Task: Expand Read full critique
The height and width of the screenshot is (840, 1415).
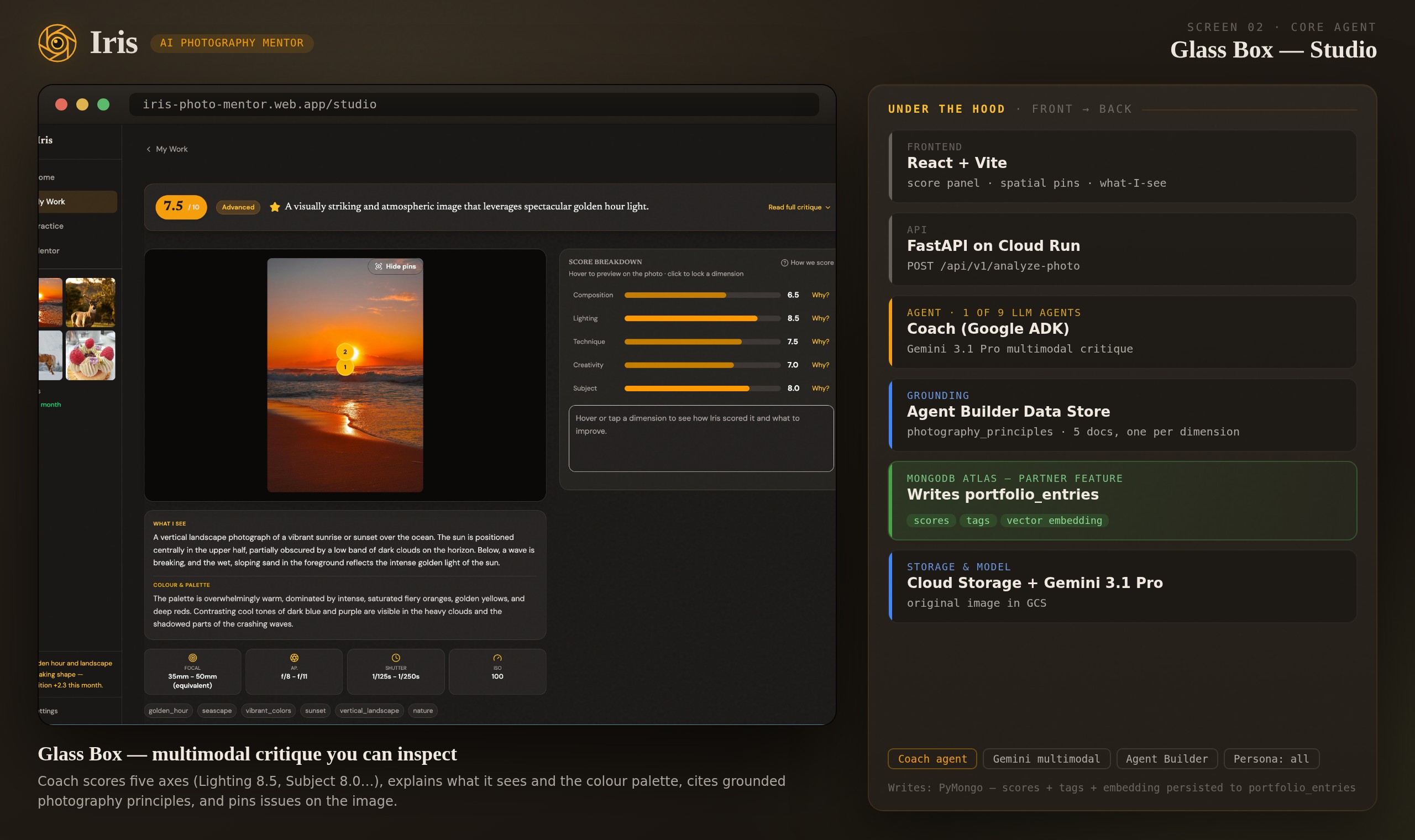Action: [x=799, y=207]
